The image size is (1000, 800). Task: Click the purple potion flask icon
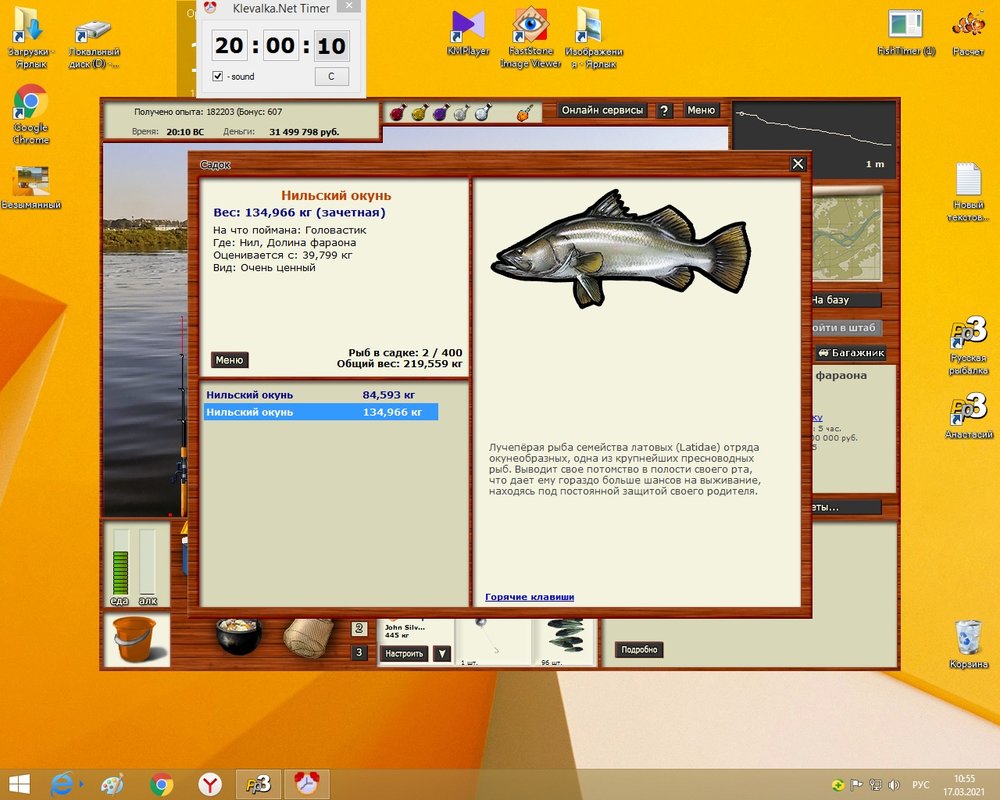pos(439,113)
